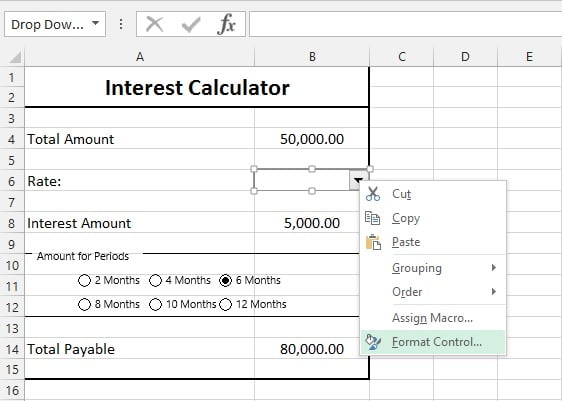The height and width of the screenshot is (401, 562).
Task: Click the Cancel X in formula bar
Action: (155, 24)
